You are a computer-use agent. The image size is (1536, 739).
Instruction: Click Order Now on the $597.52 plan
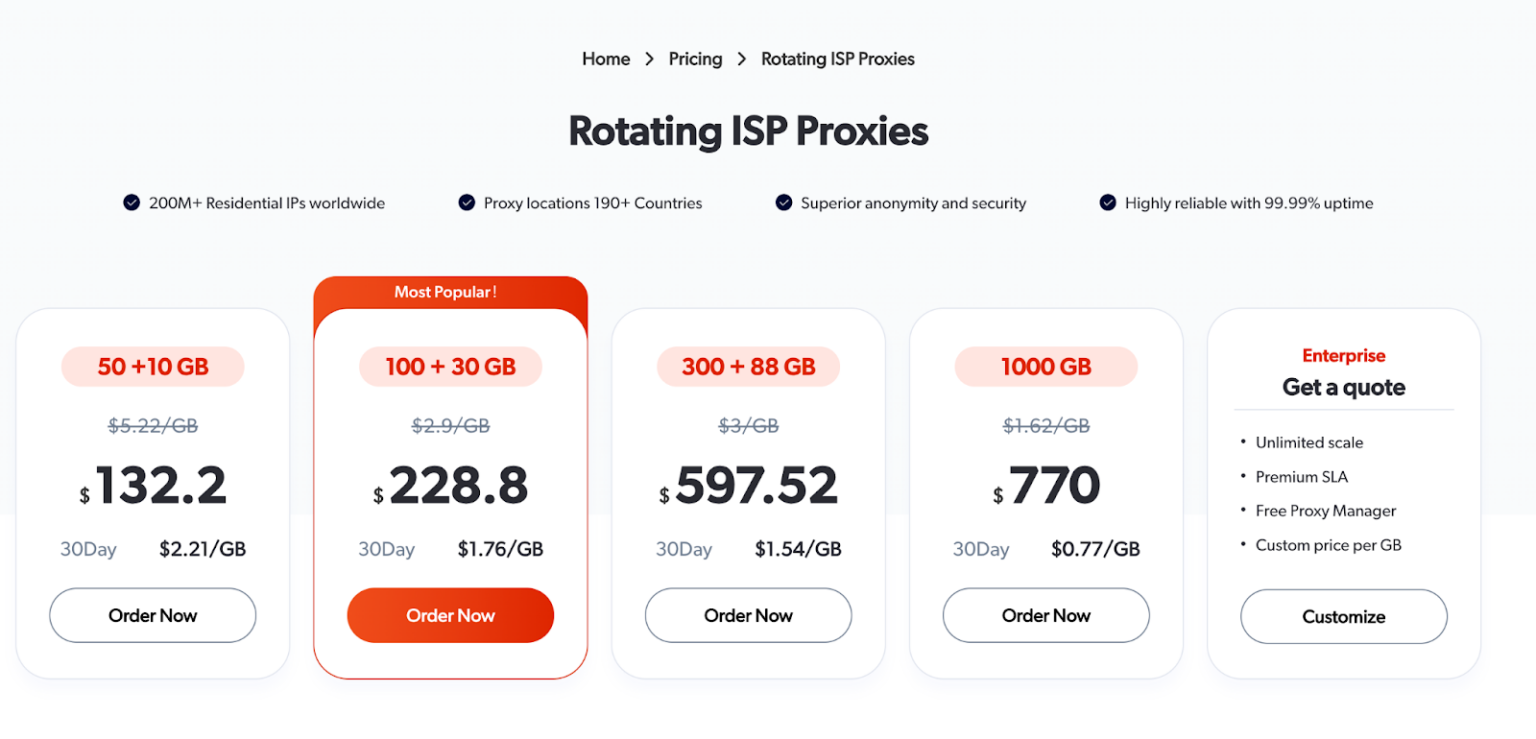tap(747, 615)
